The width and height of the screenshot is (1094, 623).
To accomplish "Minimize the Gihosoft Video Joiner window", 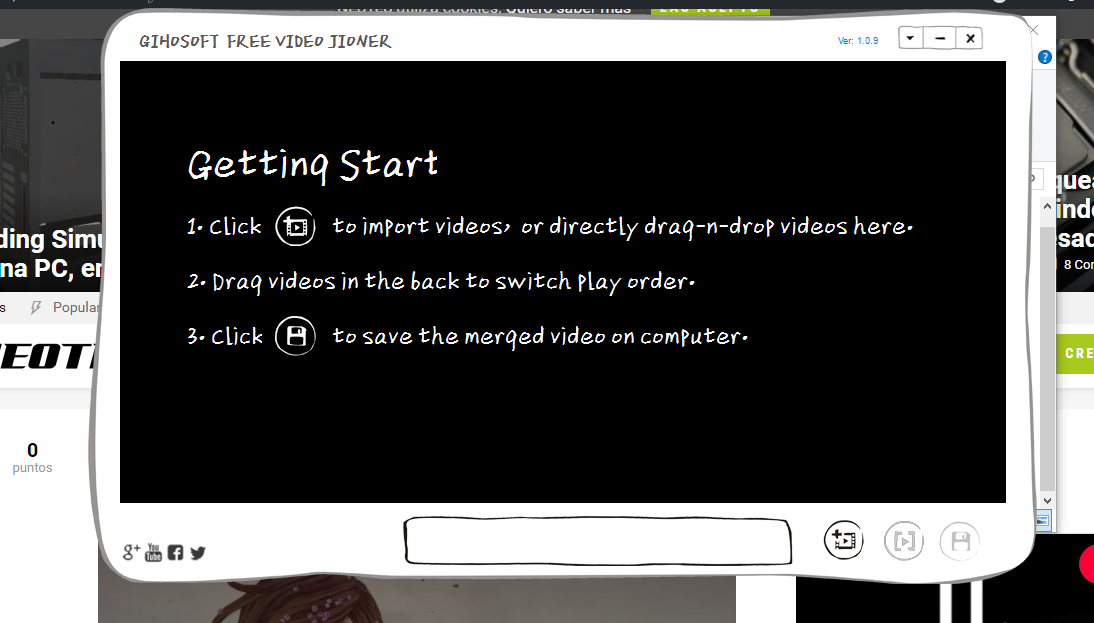I will (x=941, y=38).
